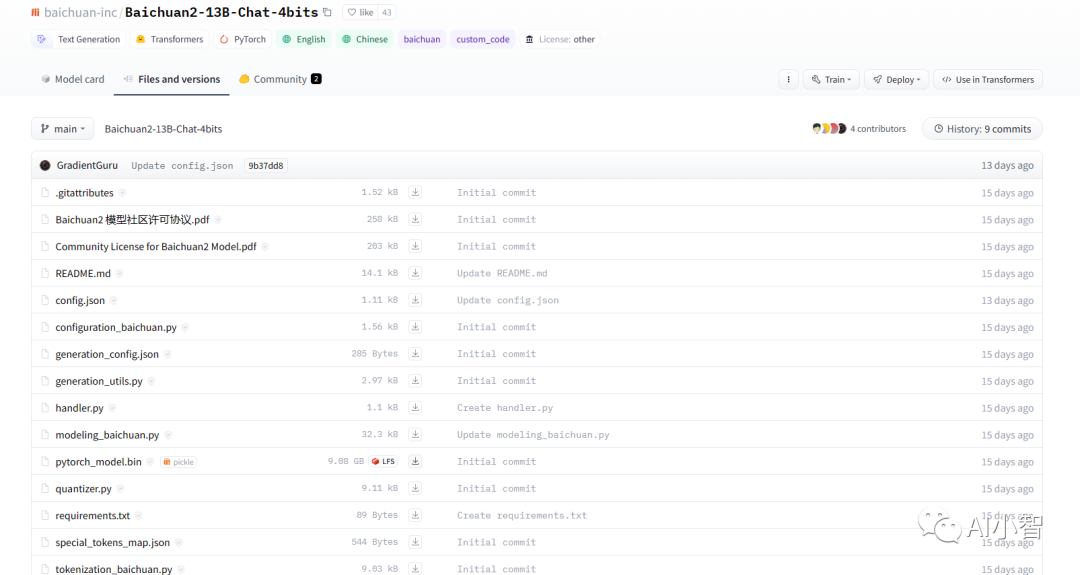Click the baichuan-inc organization link
The image size is (1080, 575).
click(81, 12)
